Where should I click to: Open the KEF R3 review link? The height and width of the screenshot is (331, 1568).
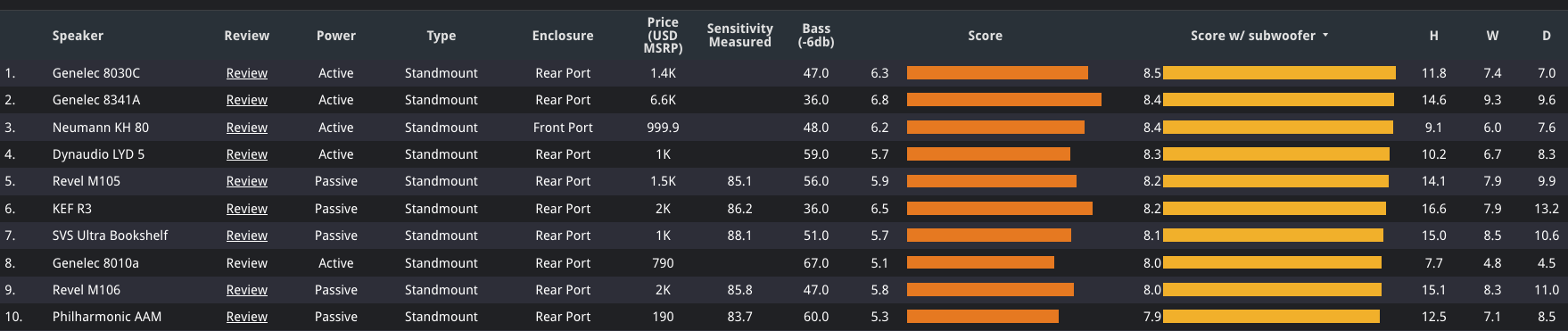(x=247, y=209)
